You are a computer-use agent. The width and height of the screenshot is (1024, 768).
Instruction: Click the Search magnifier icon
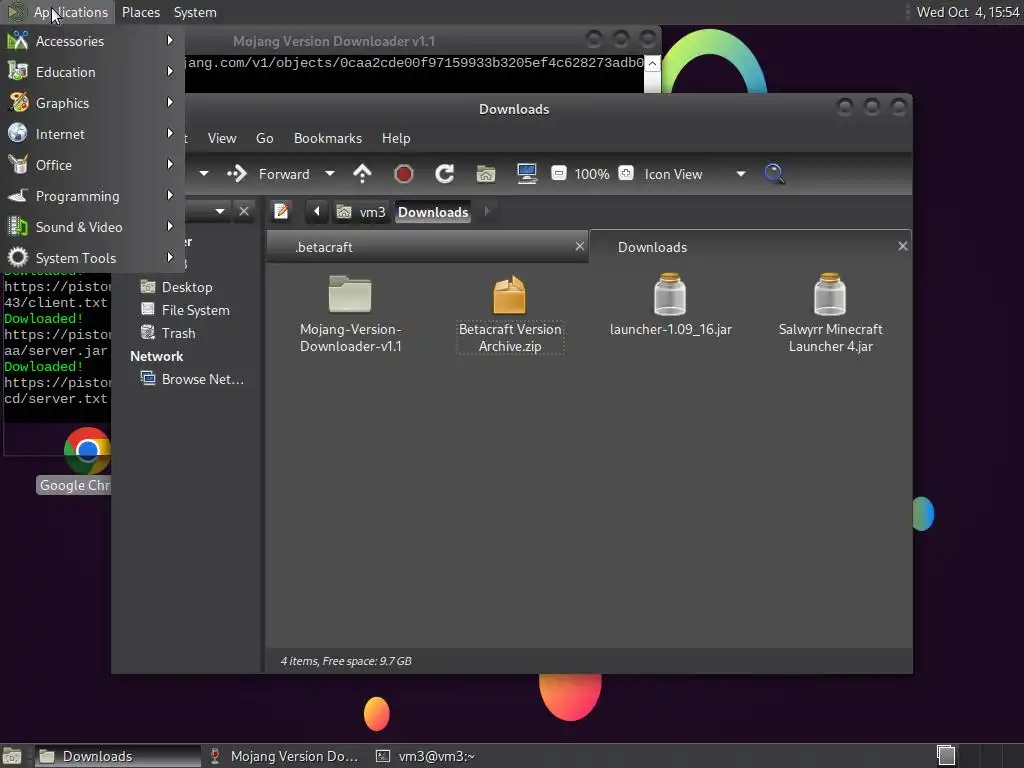(x=774, y=174)
